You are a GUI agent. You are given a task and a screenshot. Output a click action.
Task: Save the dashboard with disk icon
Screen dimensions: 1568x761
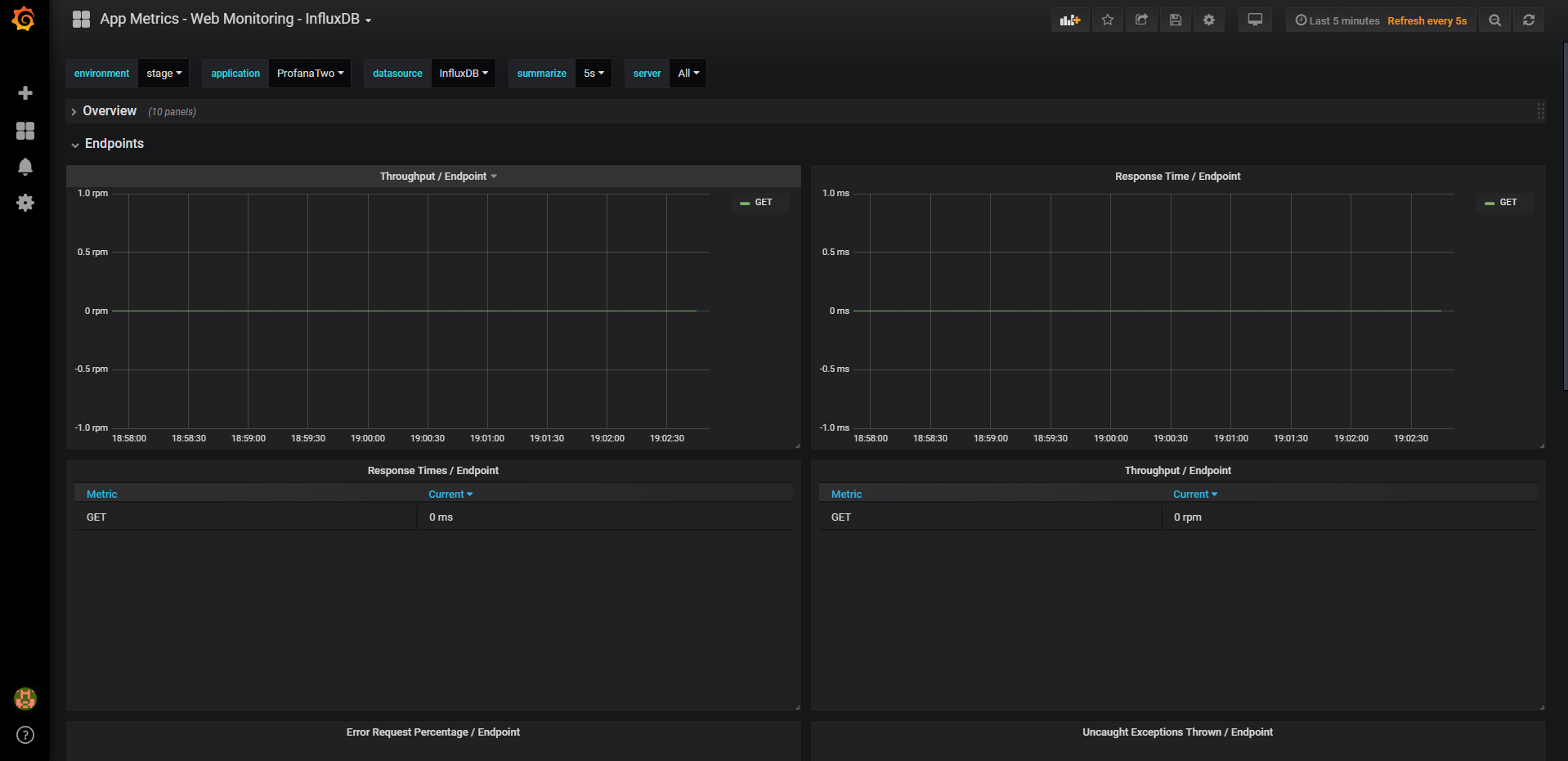coord(1176,20)
